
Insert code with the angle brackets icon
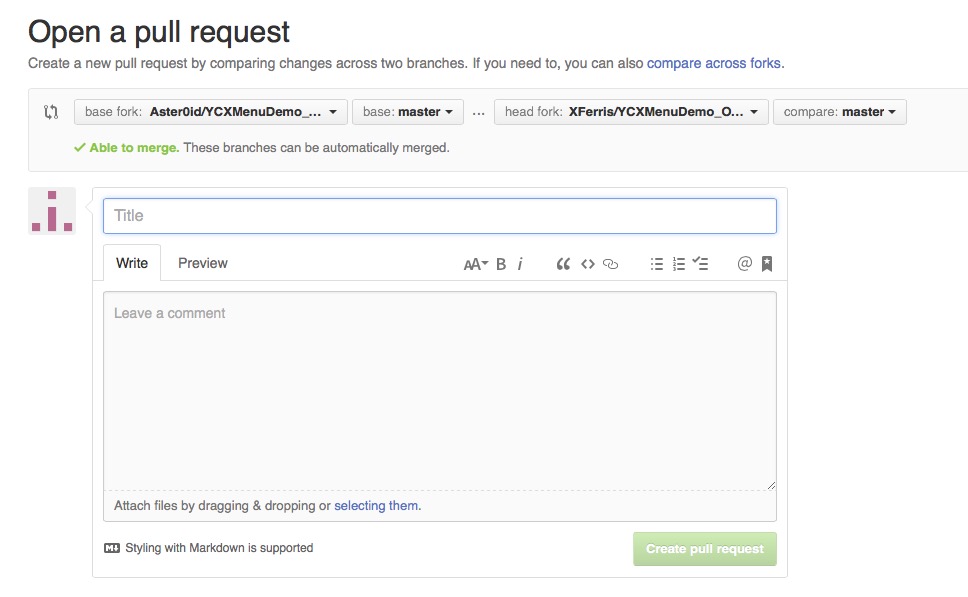pos(588,264)
